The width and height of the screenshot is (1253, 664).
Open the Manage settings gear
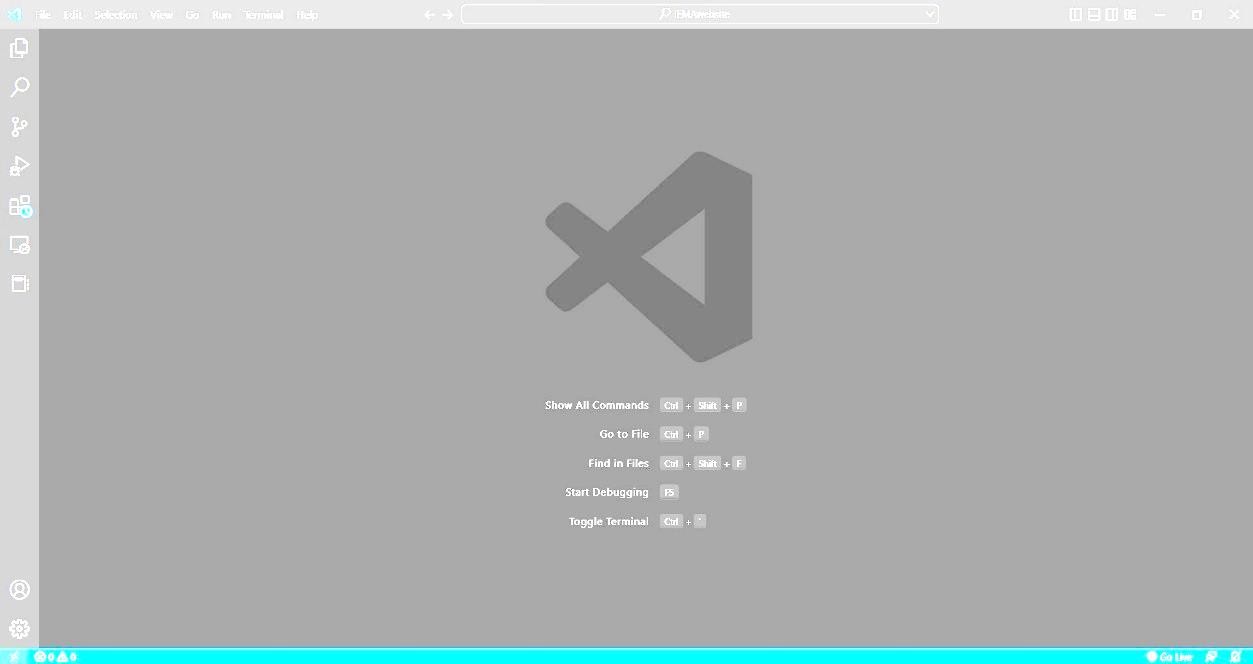point(19,629)
